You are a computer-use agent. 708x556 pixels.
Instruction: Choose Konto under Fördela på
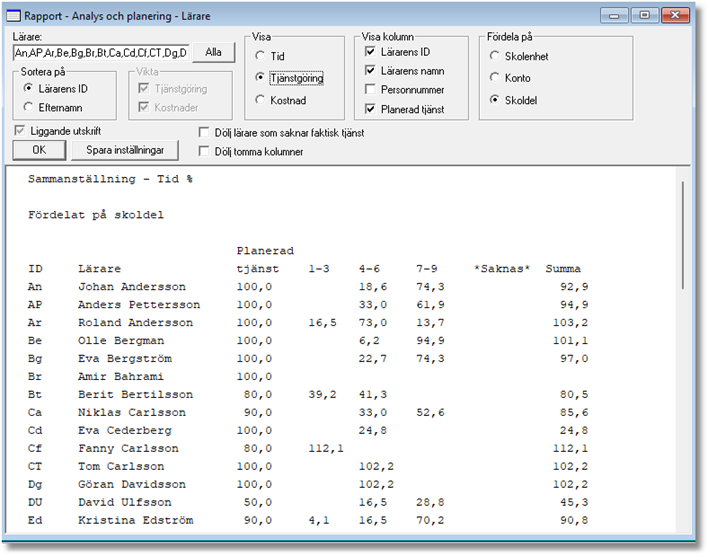tap(495, 78)
